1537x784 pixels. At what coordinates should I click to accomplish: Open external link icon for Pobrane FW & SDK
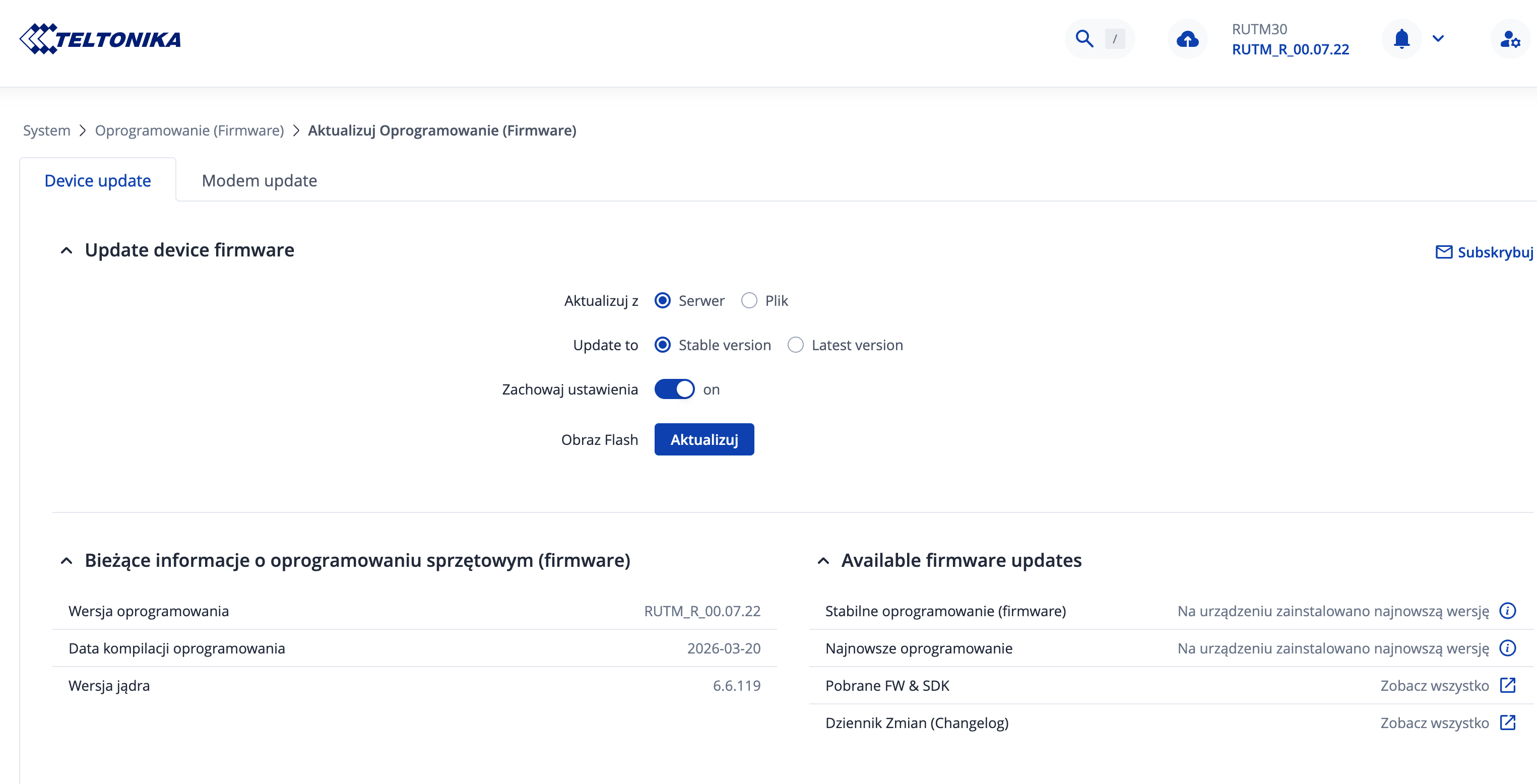[x=1507, y=685]
